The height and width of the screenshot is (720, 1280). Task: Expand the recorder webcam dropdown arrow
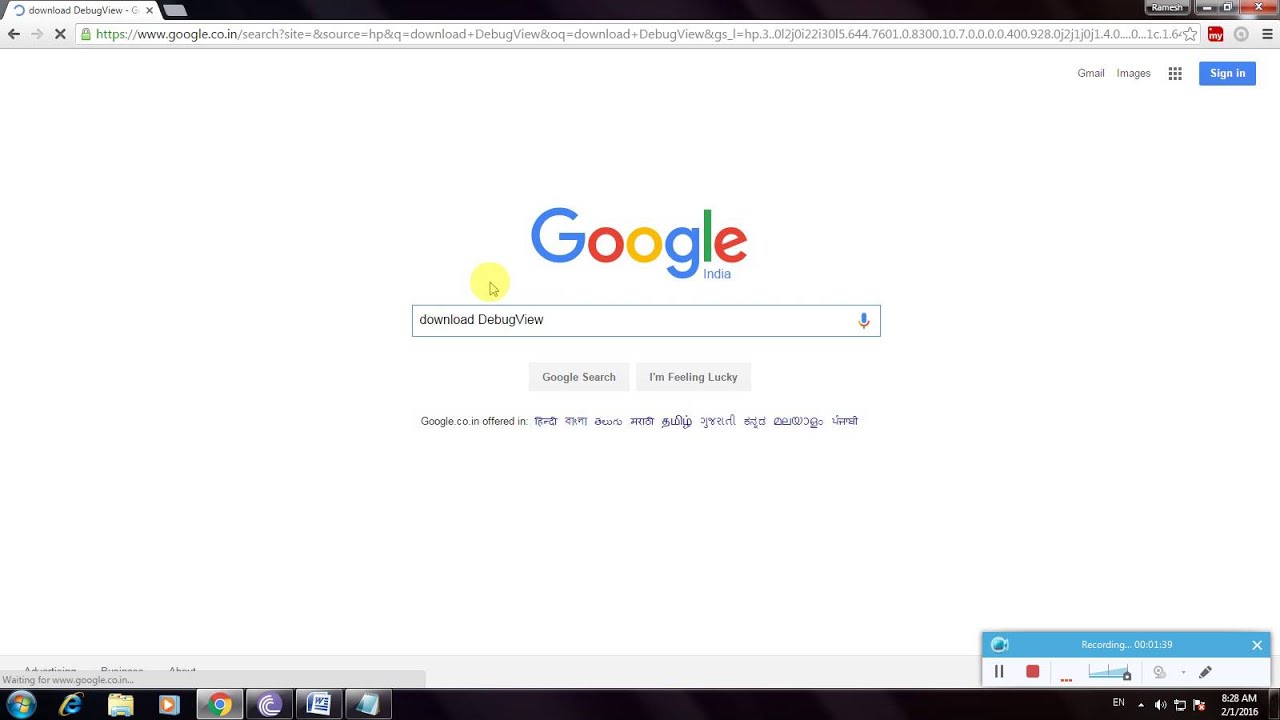pyautogui.click(x=1183, y=672)
